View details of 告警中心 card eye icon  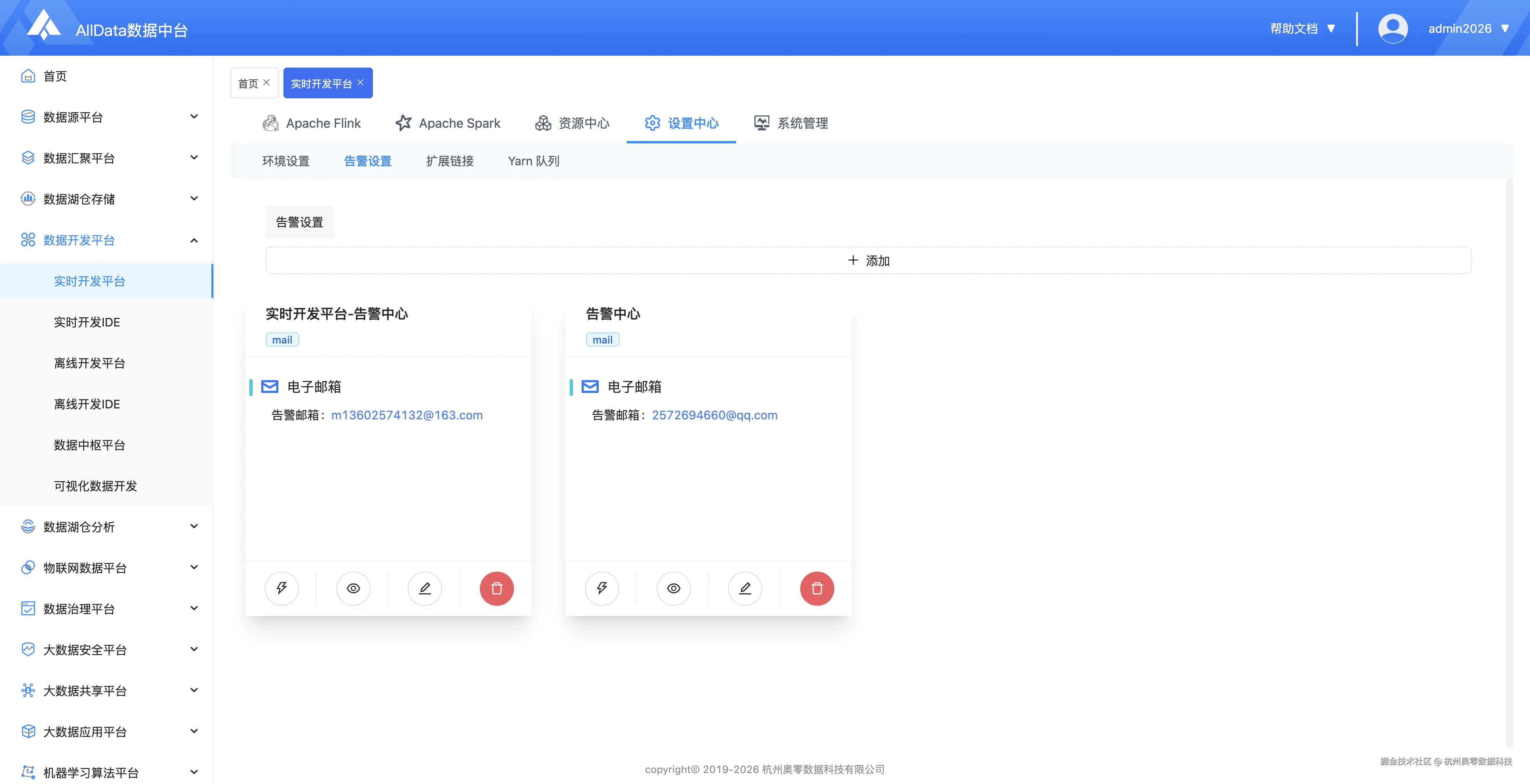pos(673,588)
